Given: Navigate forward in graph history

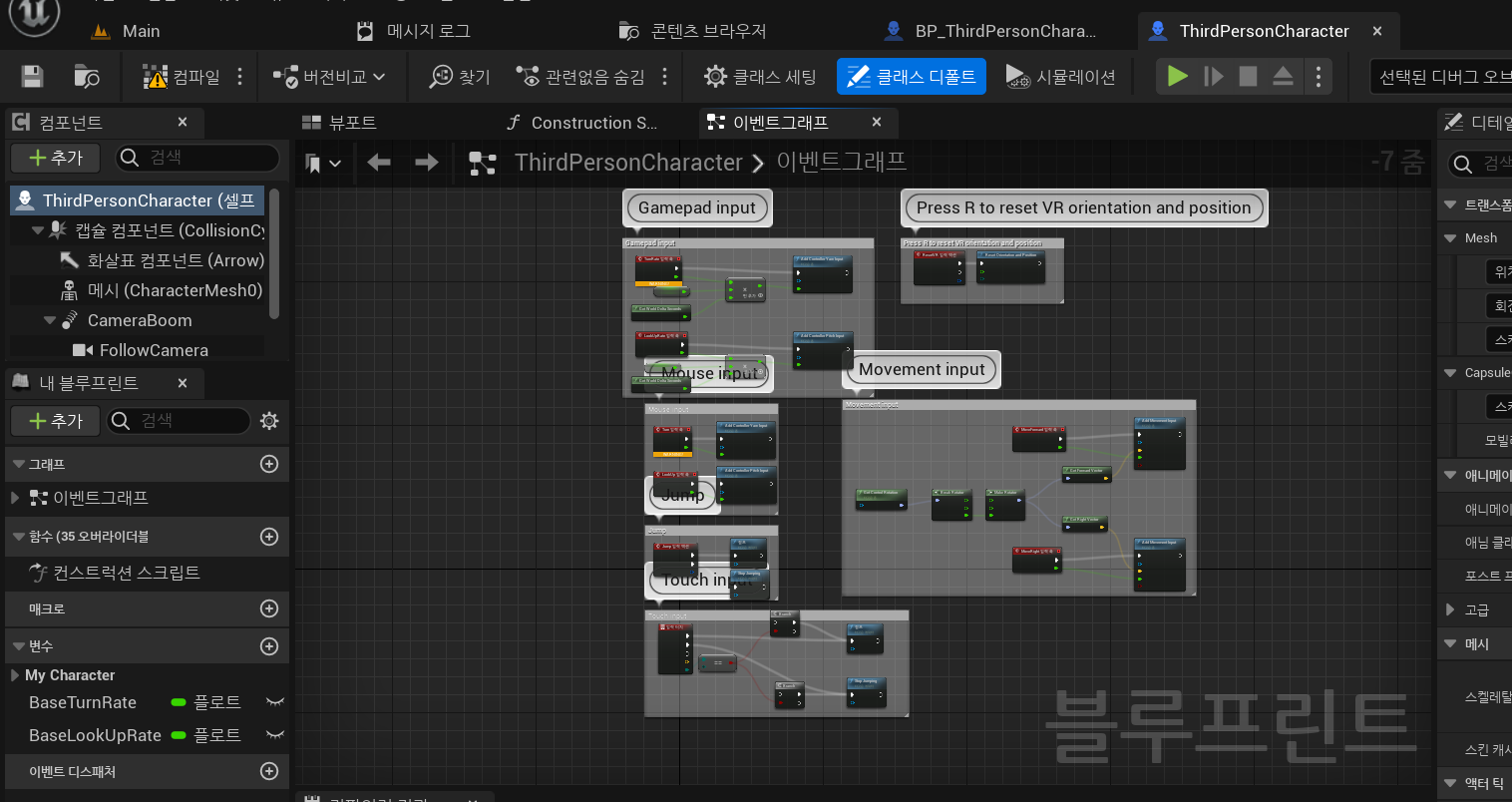Looking at the screenshot, I should [x=427, y=162].
